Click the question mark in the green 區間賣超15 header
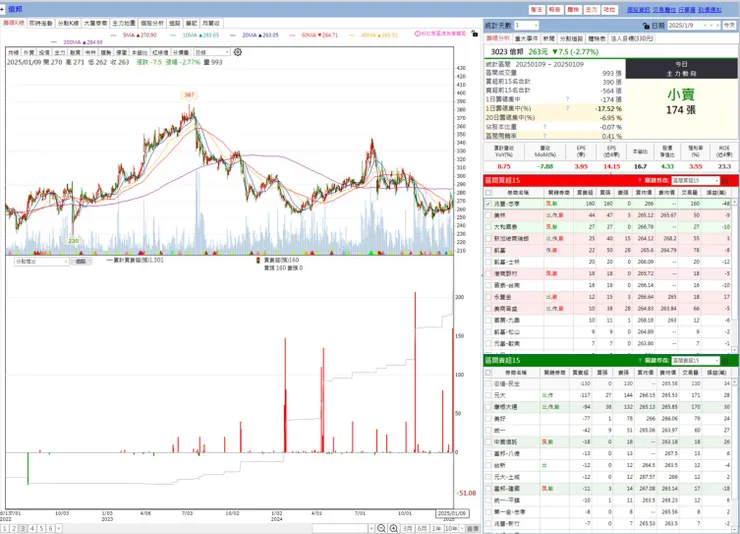The image size is (740, 534). [640, 360]
